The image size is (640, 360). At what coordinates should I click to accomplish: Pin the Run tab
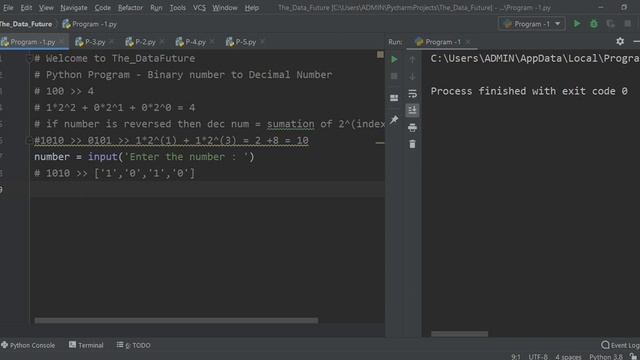(394, 120)
